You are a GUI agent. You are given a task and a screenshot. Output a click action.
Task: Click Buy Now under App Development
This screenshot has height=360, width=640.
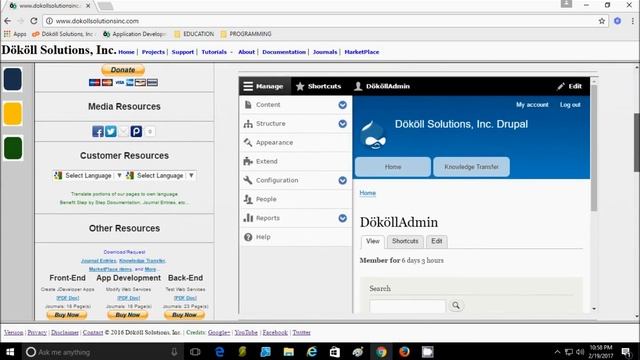pyautogui.click(x=128, y=315)
